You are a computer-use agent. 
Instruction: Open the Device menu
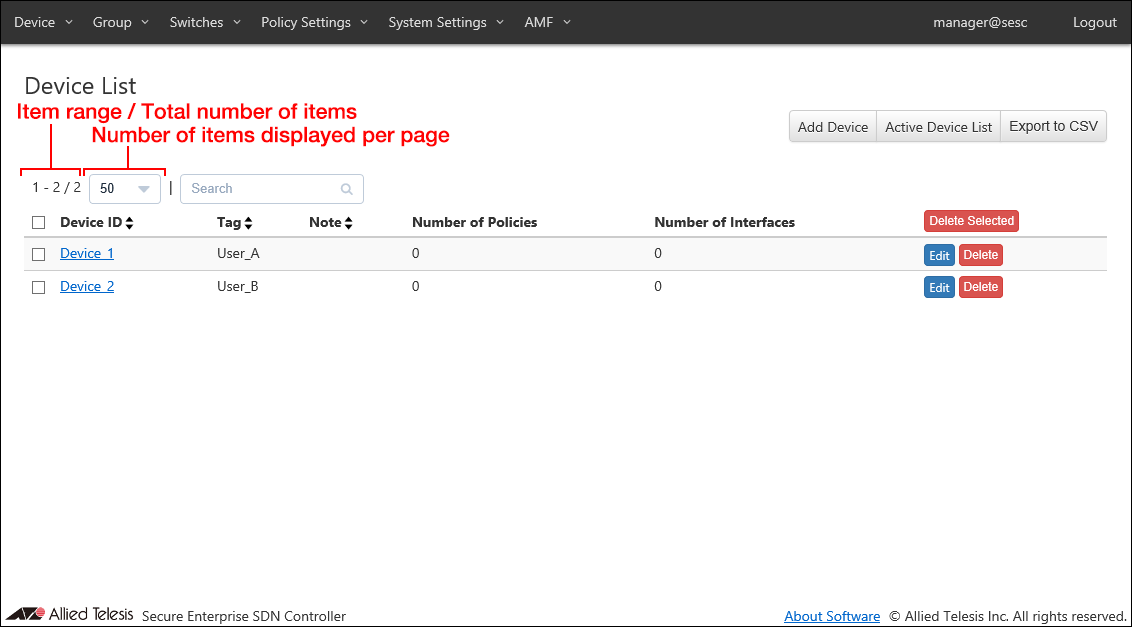pos(43,22)
